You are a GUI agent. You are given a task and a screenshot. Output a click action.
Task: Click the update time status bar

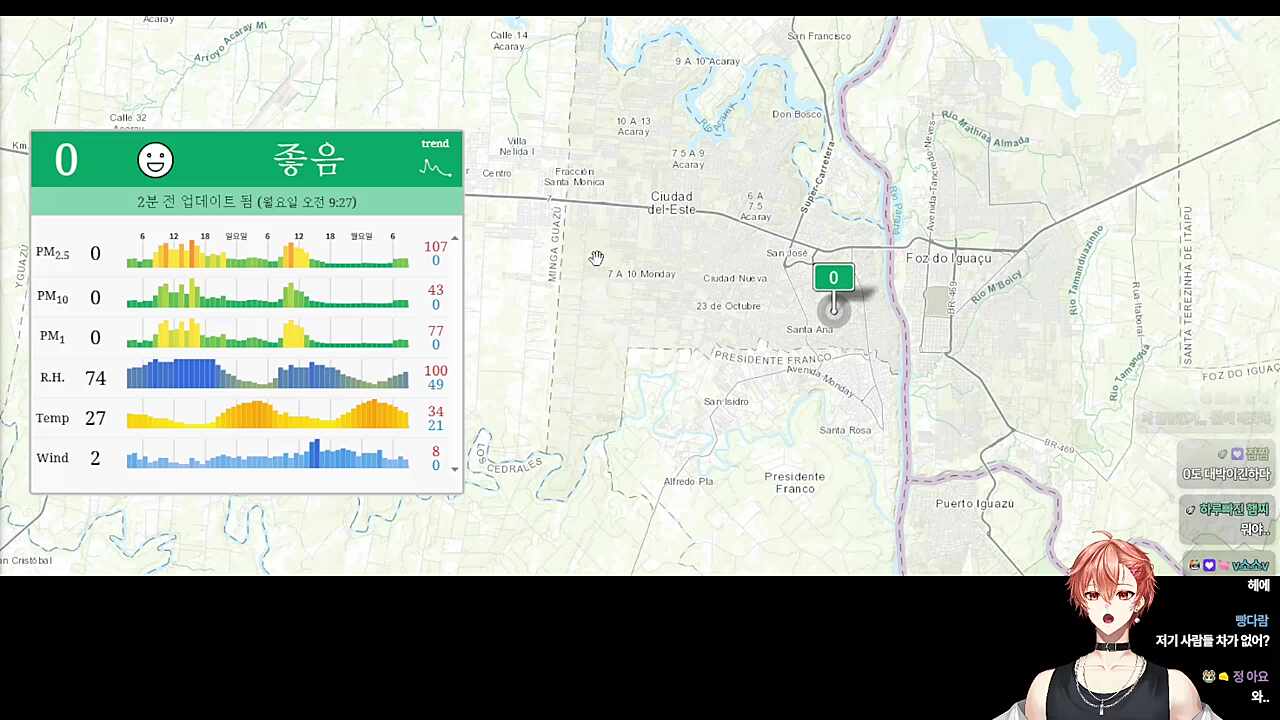[246, 202]
